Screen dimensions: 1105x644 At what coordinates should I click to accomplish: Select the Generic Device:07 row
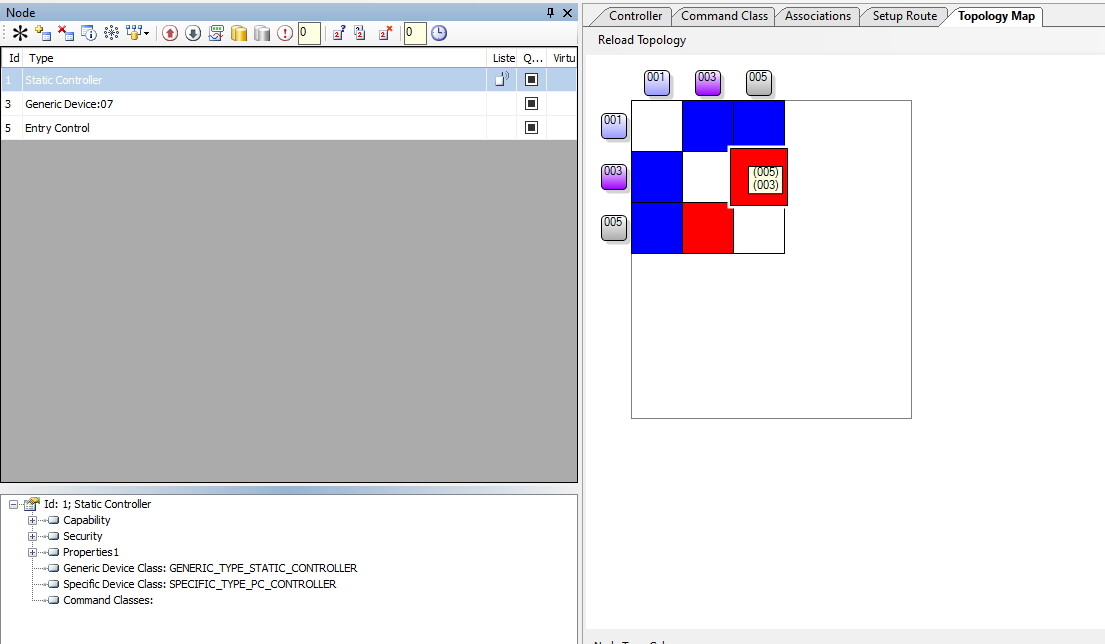click(289, 104)
